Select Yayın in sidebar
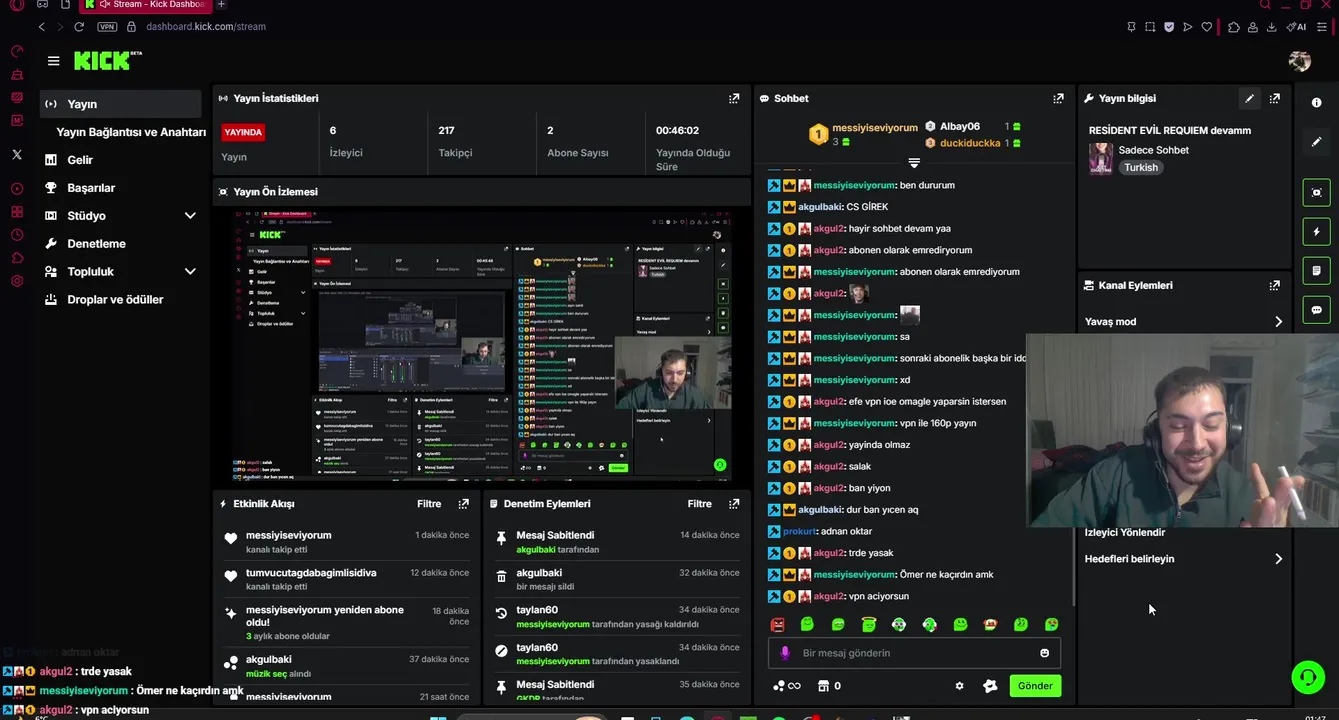The width and height of the screenshot is (1339, 720). tap(120, 104)
